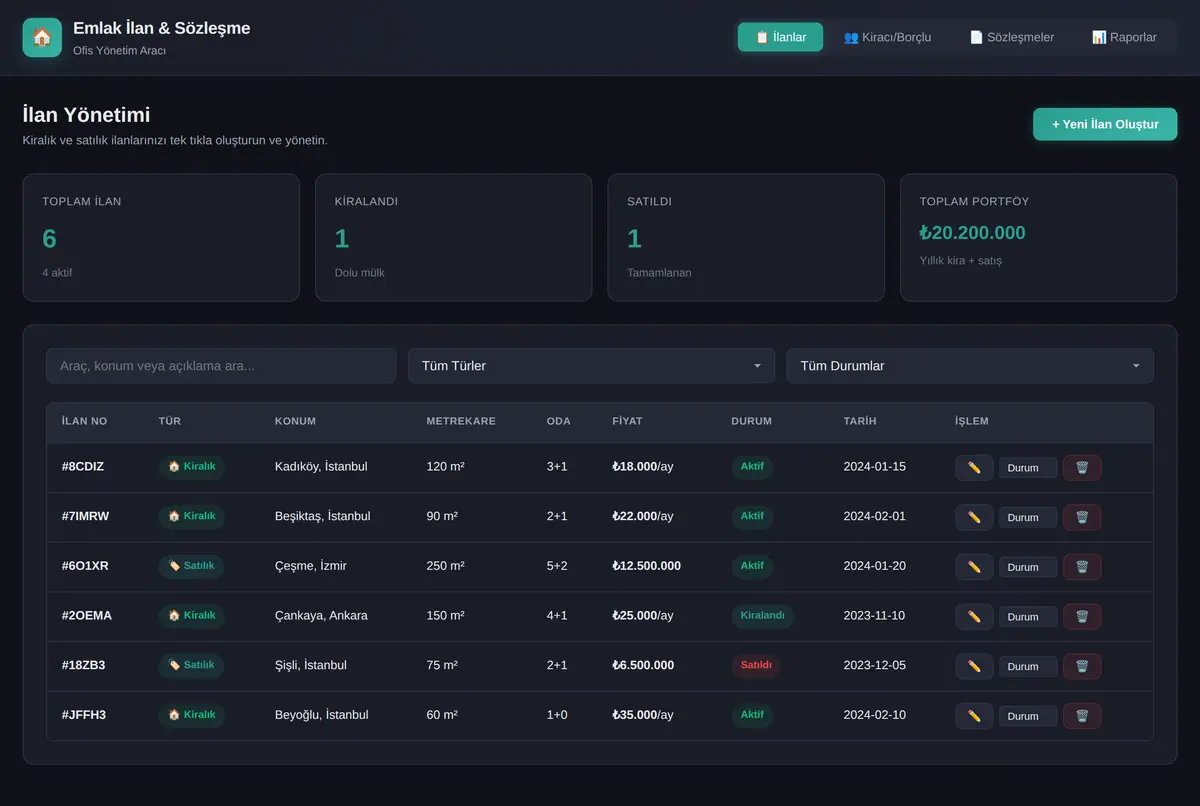Screen dimensions: 1200x806
Task: Click the pencil icon on the #18ZB3 row
Action: coord(974,666)
